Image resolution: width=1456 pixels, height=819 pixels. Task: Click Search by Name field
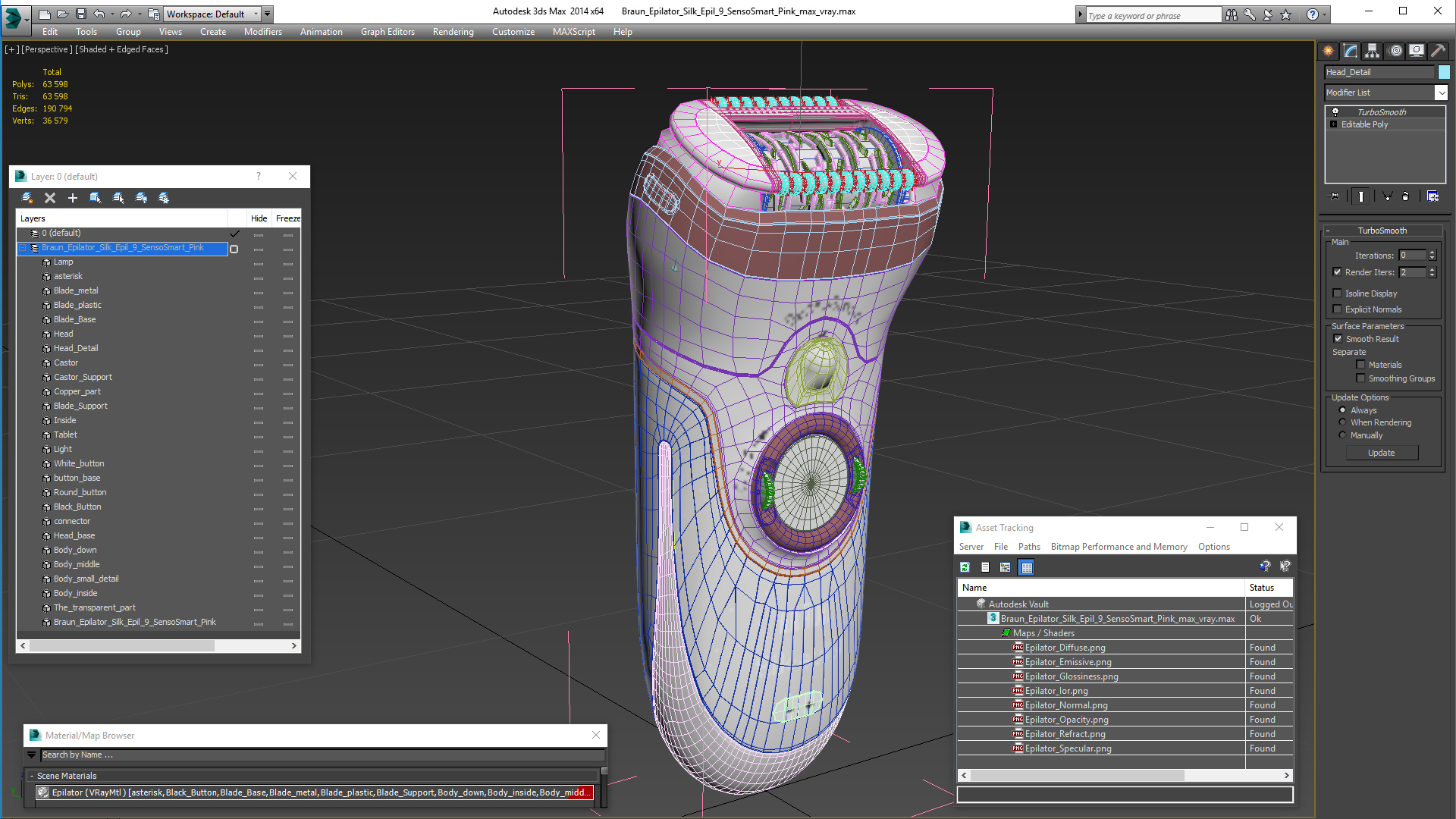click(322, 755)
